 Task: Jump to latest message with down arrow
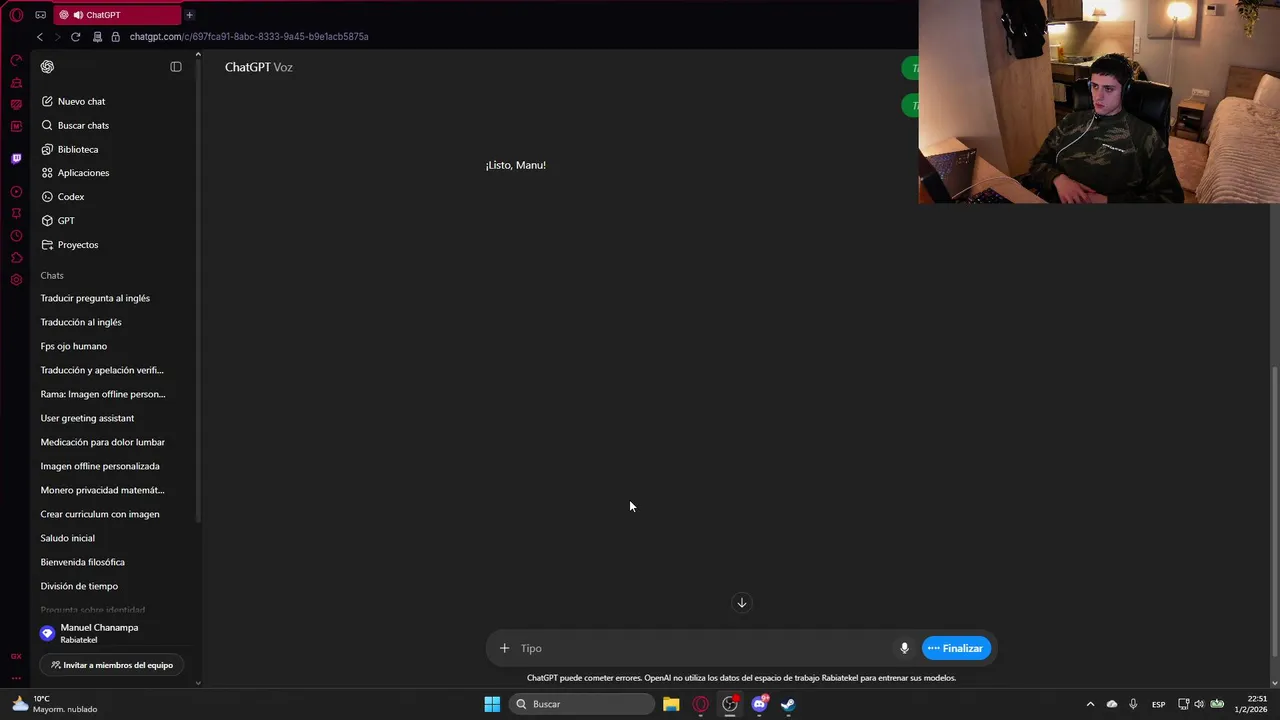742,602
